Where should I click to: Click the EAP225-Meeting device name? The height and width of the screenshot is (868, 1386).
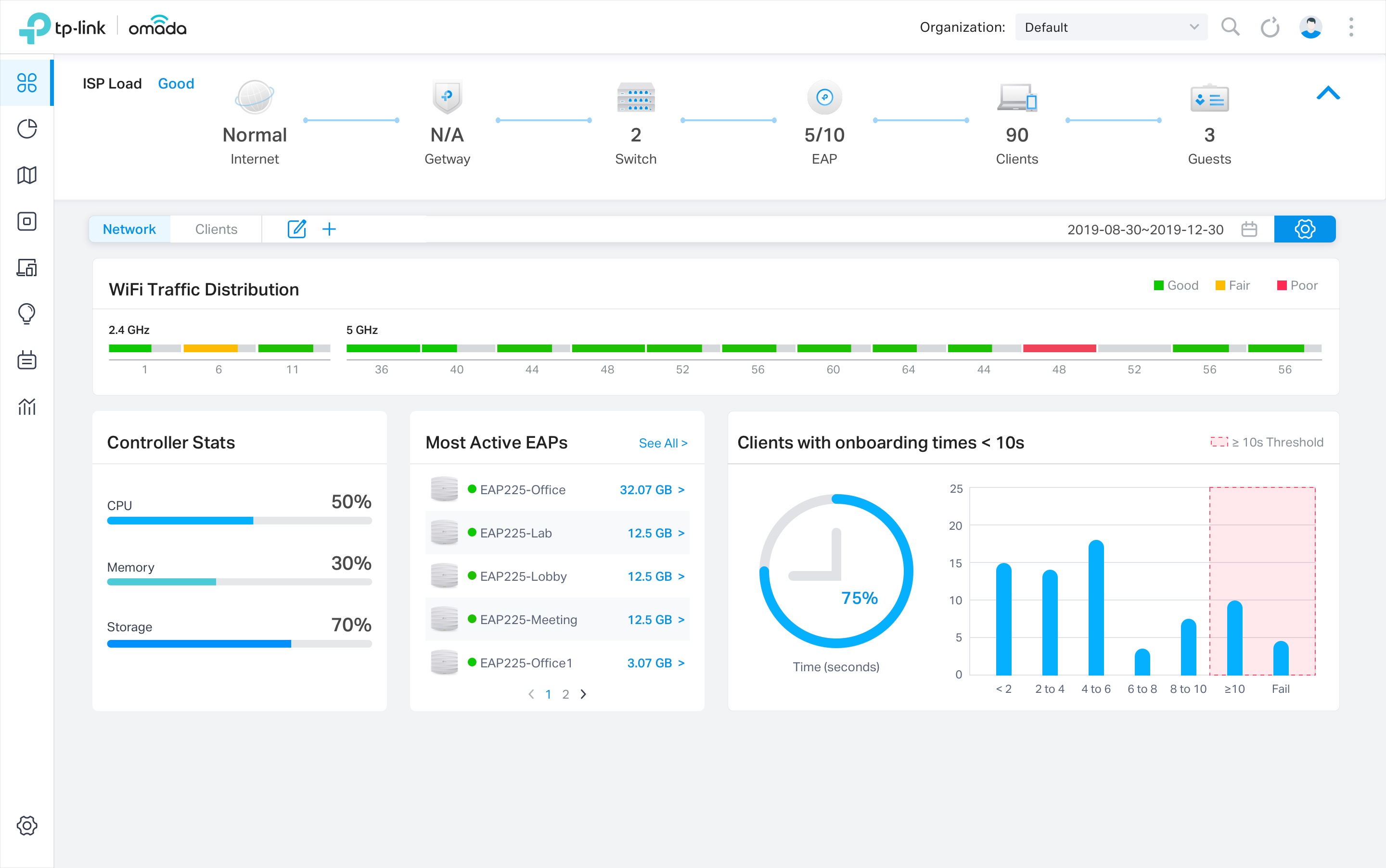(x=528, y=620)
